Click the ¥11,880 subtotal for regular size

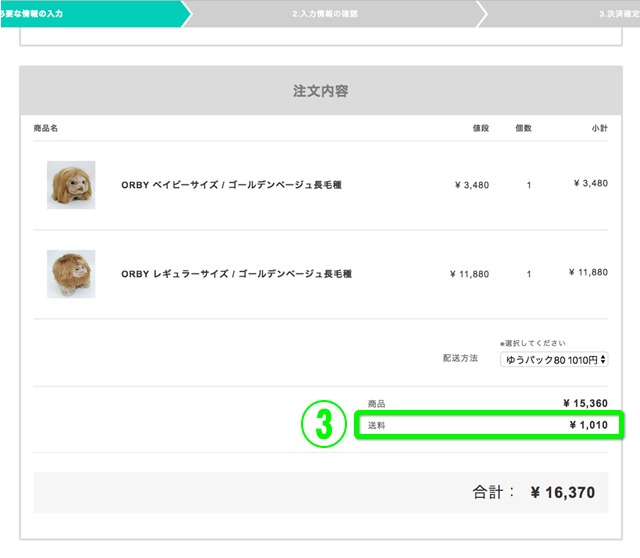tap(588, 272)
